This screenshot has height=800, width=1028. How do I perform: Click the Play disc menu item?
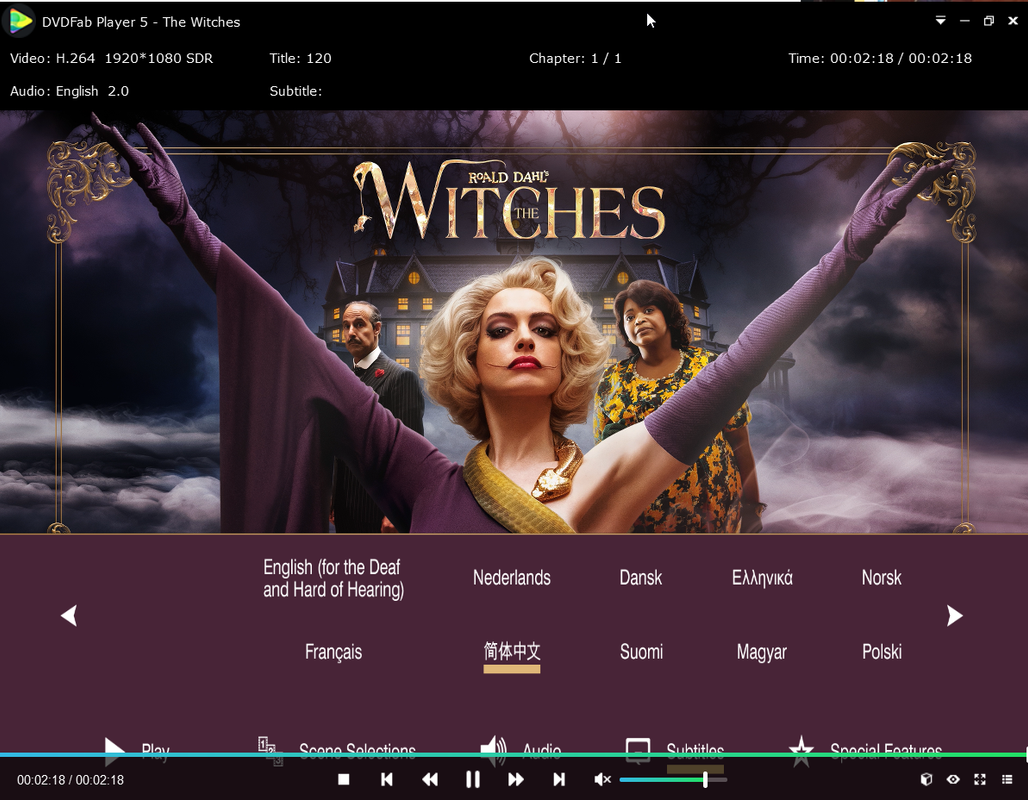pos(137,749)
